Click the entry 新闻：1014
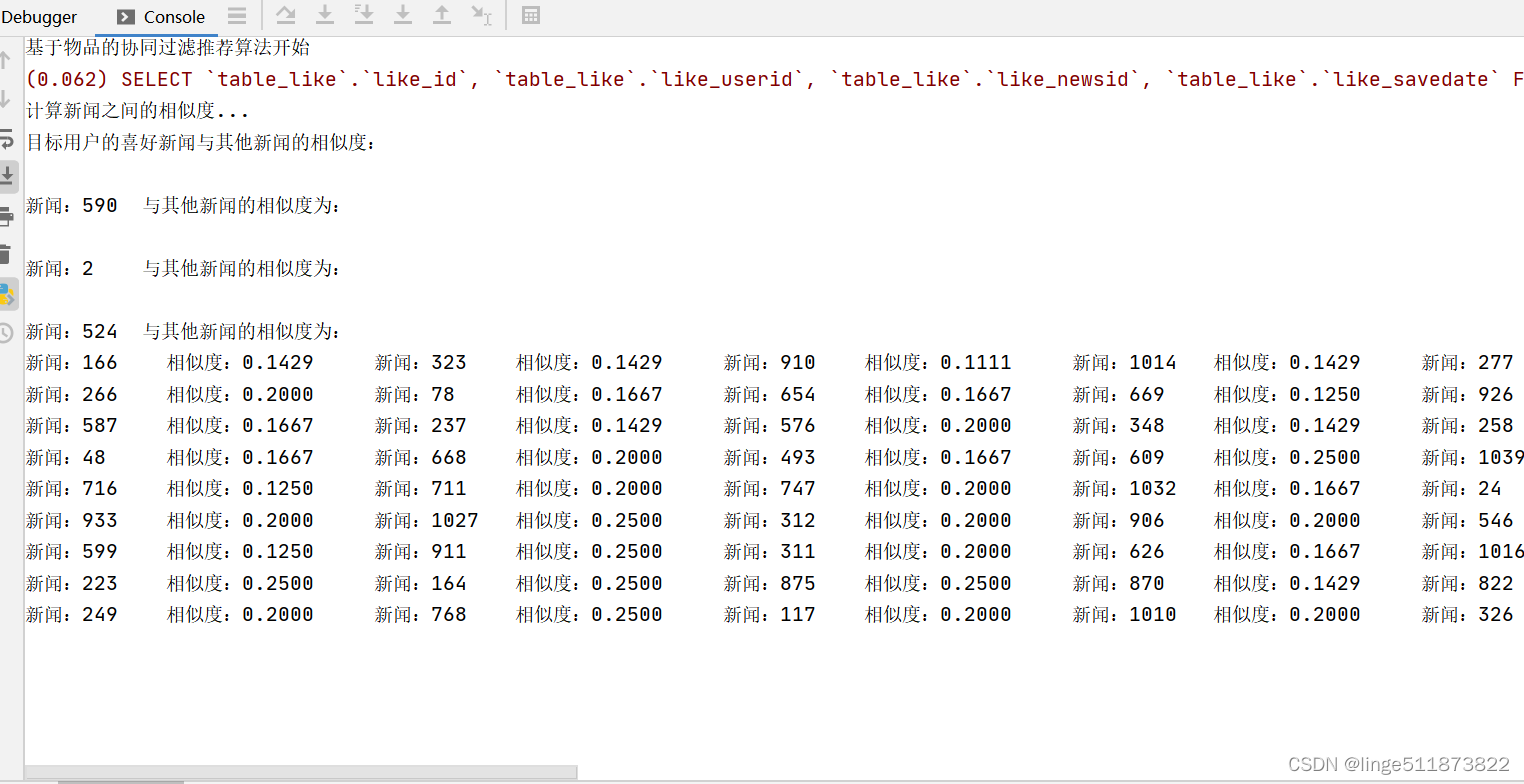 coord(1125,362)
